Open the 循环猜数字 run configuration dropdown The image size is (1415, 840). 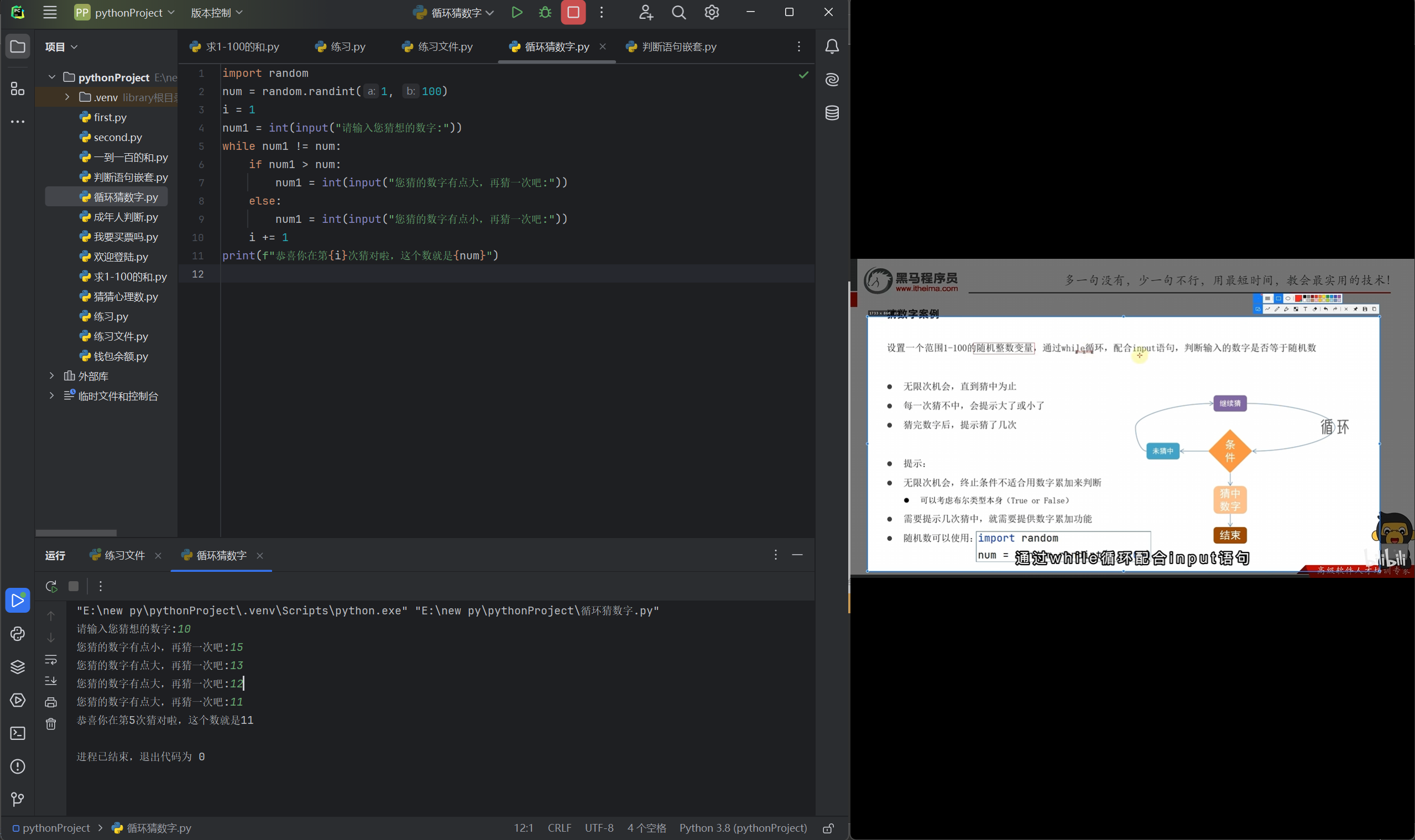(455, 13)
